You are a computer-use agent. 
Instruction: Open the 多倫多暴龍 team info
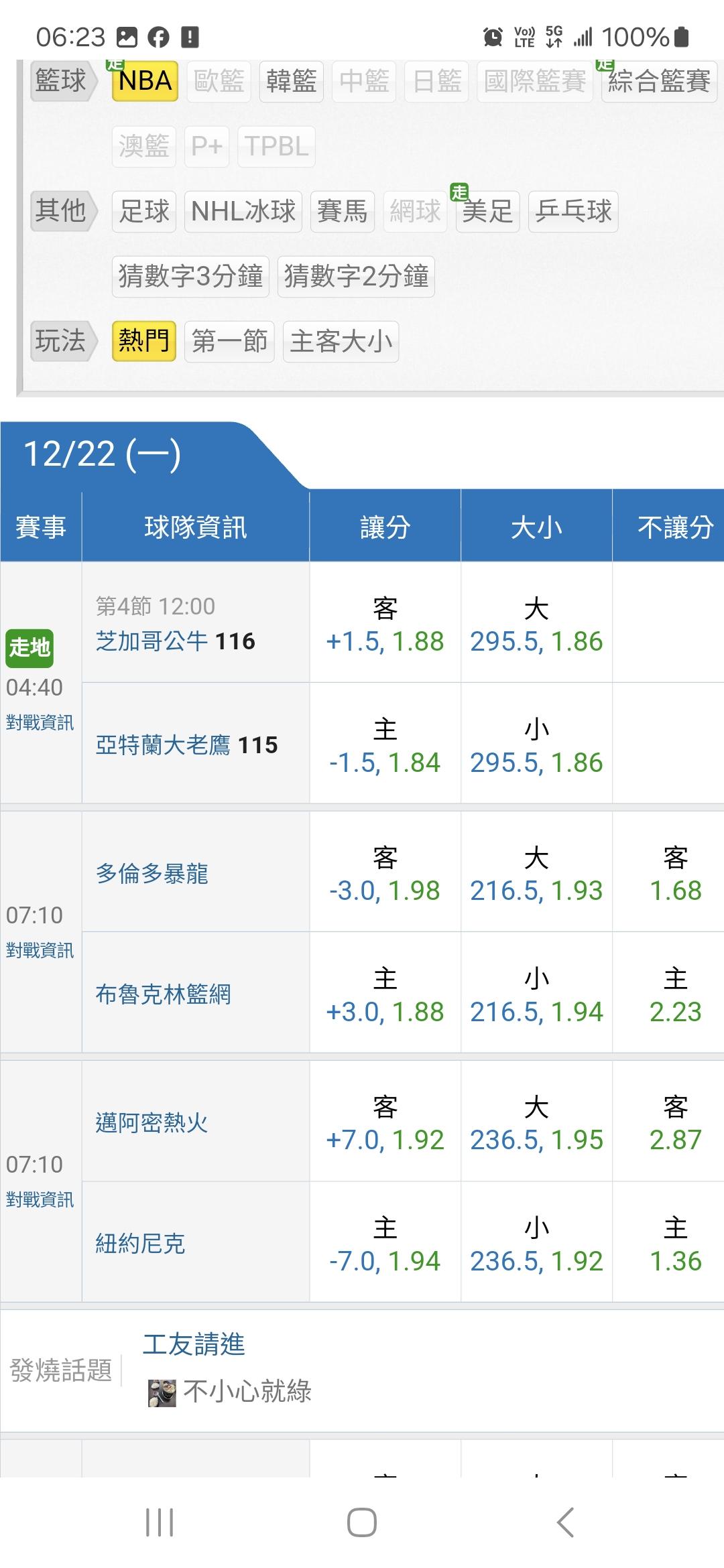(152, 874)
